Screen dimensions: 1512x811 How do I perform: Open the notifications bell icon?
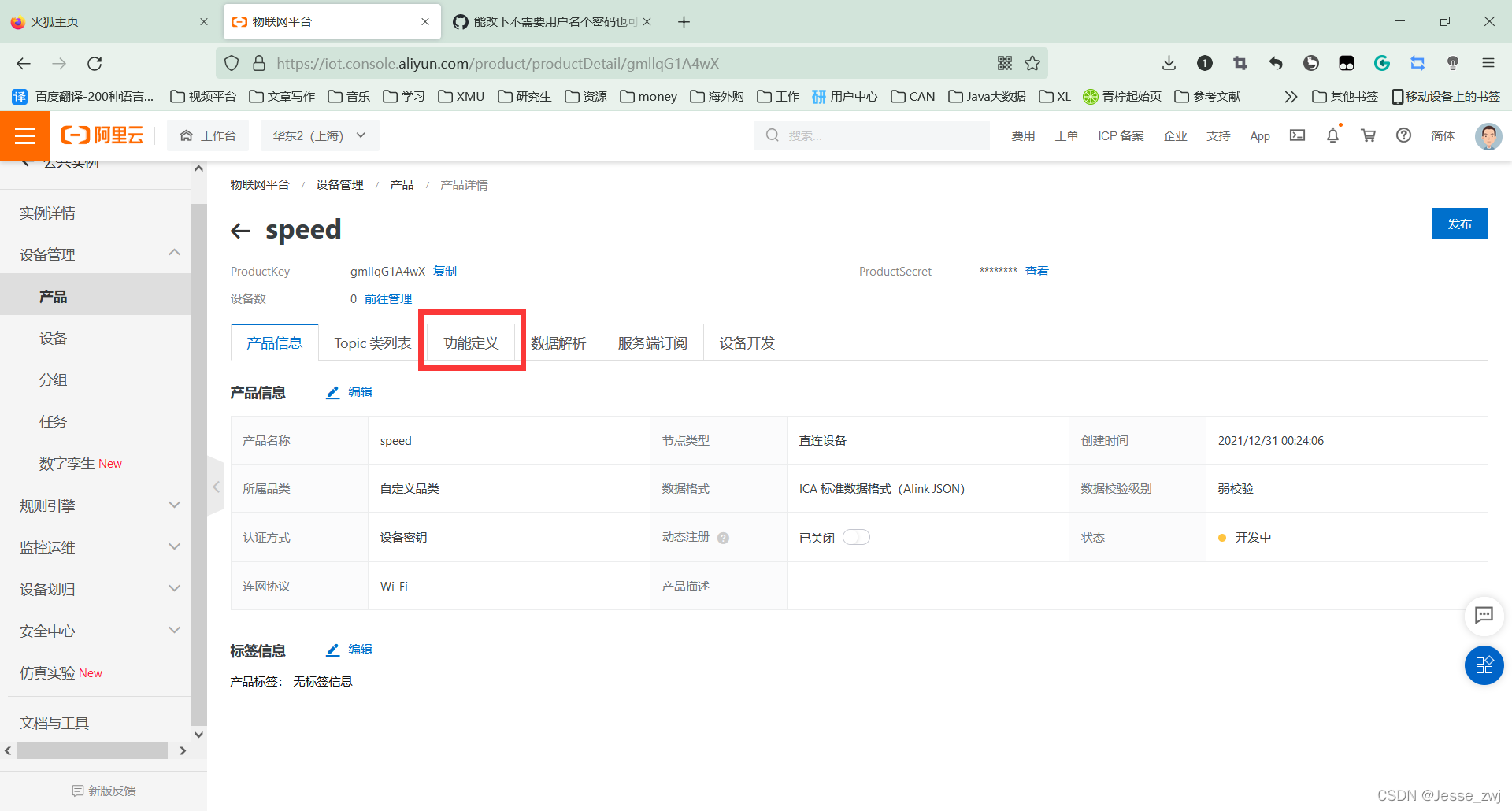point(1332,135)
